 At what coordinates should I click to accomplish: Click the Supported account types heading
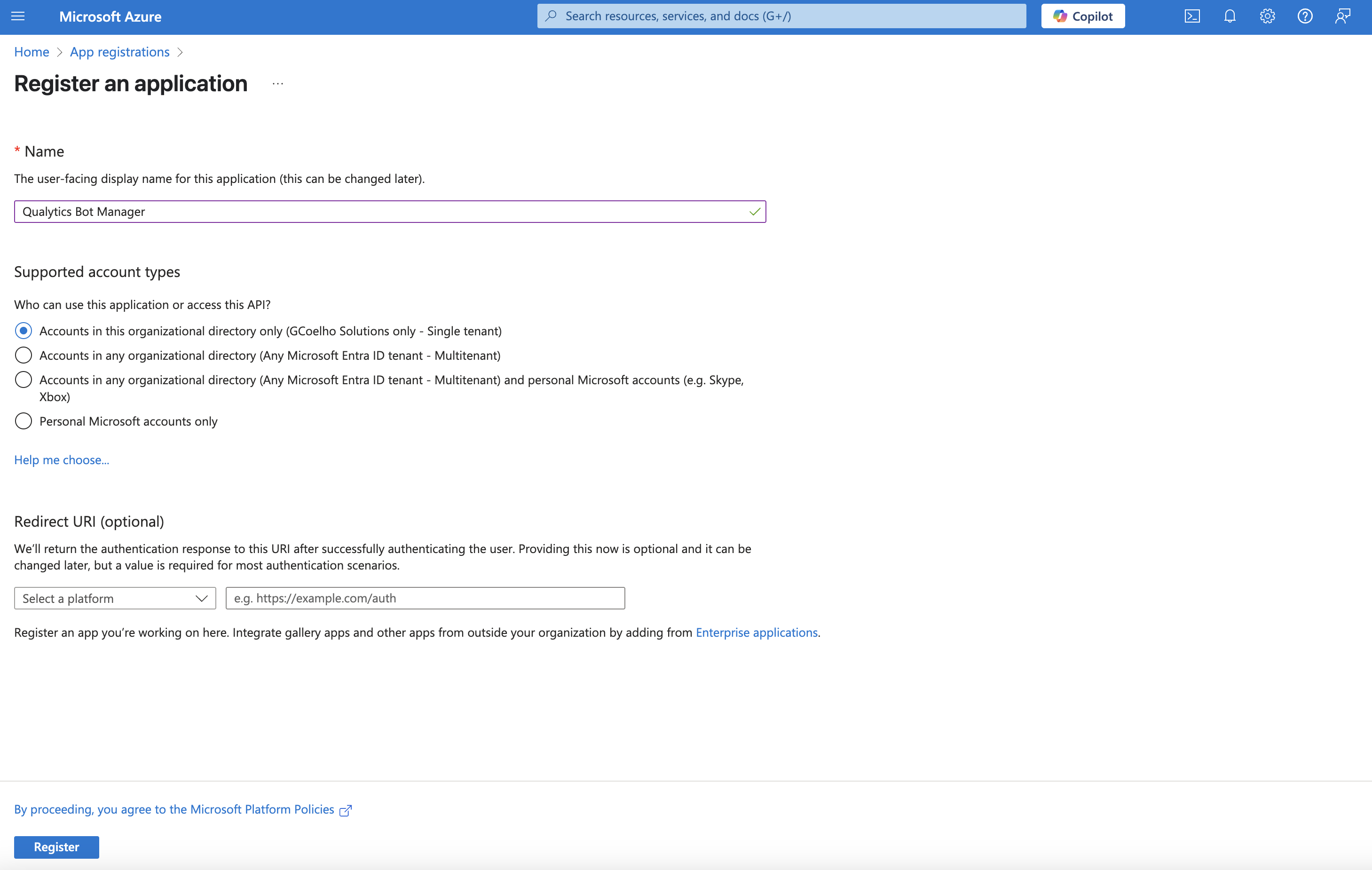tap(97, 272)
